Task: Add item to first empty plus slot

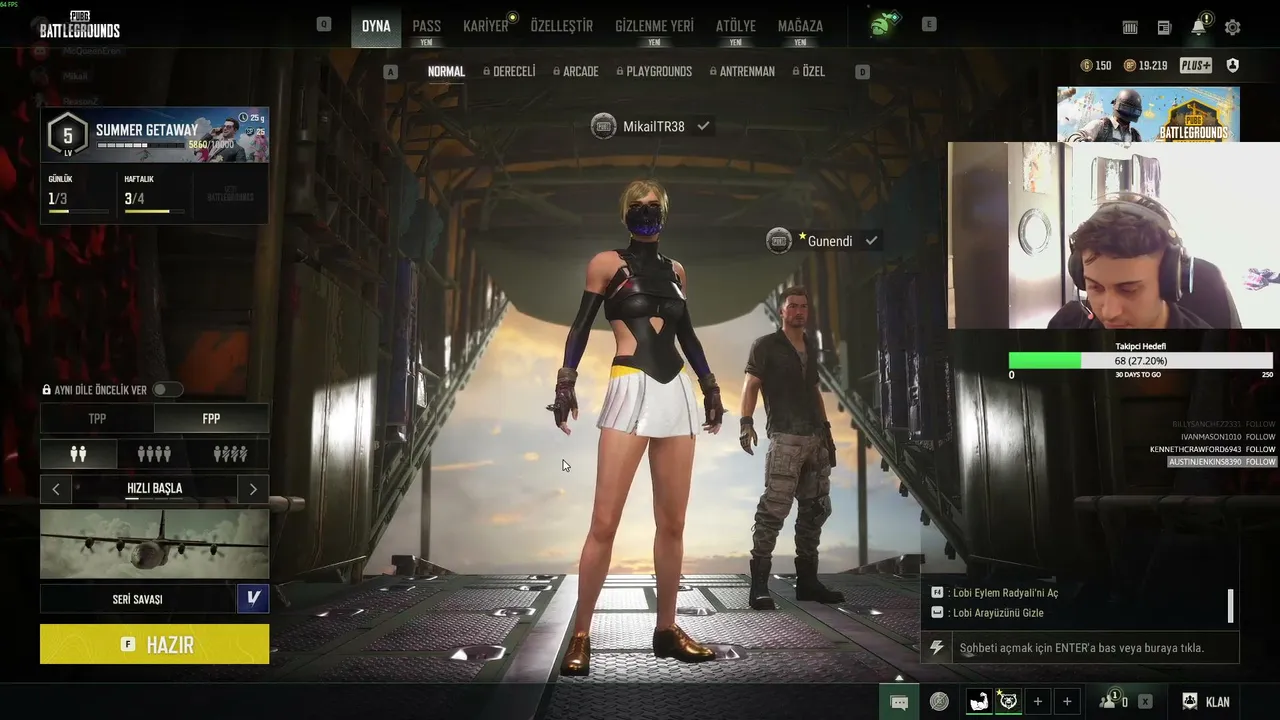Action: [1038, 702]
